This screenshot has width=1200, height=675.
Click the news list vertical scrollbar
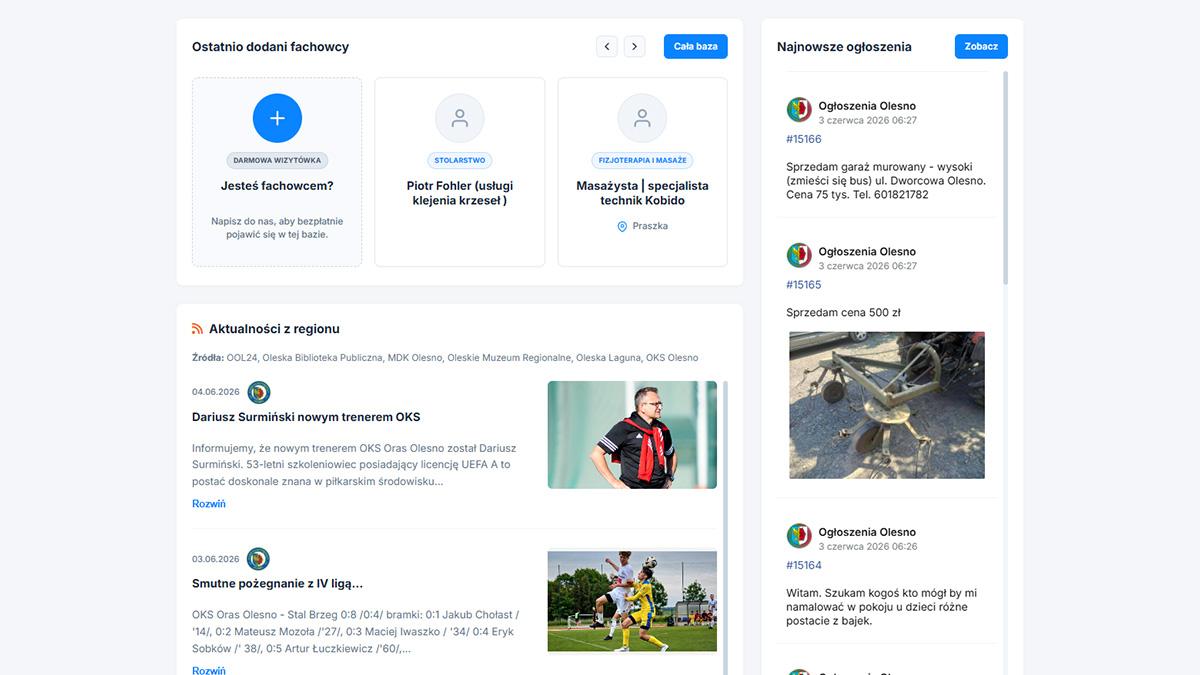click(726, 527)
